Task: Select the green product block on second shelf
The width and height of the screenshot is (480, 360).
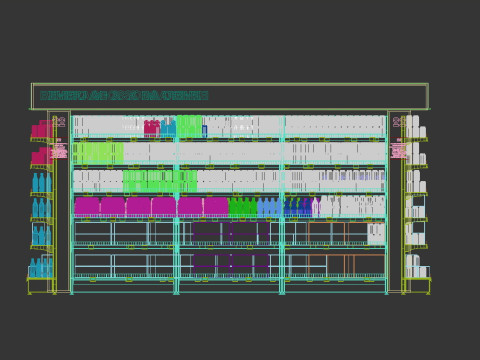Action: tap(98, 153)
